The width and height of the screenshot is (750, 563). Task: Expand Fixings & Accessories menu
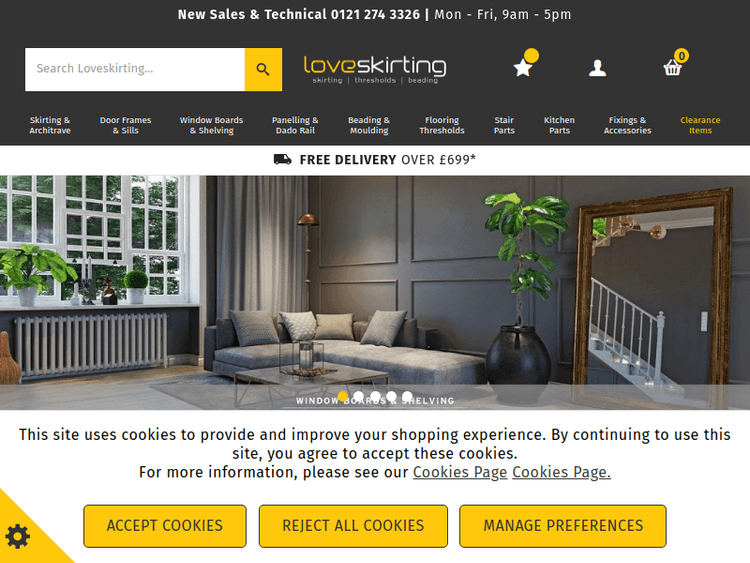pyautogui.click(x=627, y=125)
